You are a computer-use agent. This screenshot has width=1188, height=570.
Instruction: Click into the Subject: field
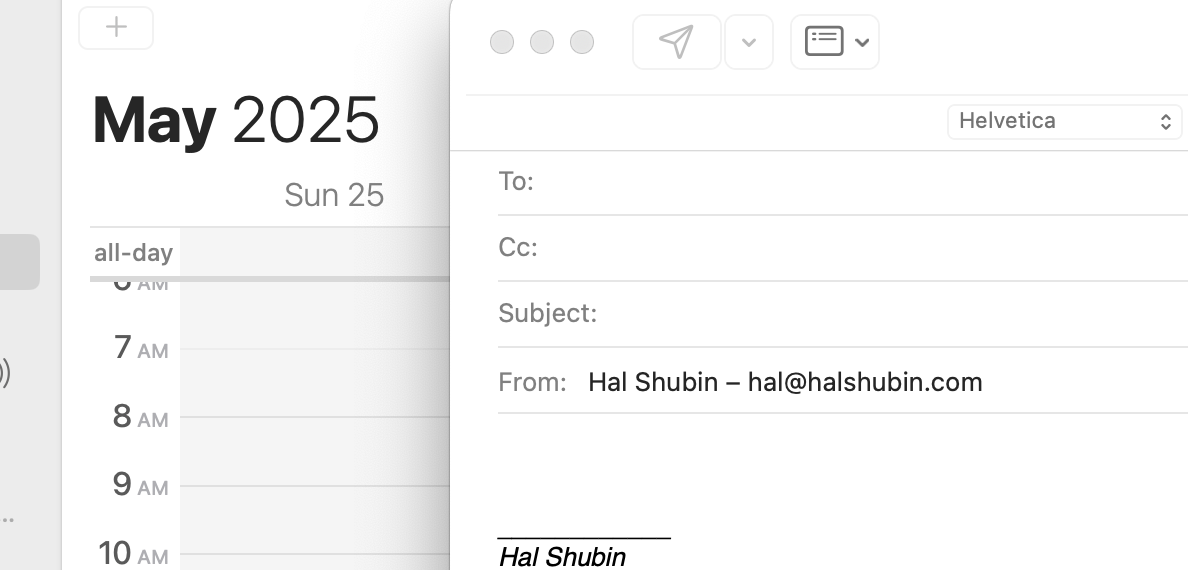(893, 313)
